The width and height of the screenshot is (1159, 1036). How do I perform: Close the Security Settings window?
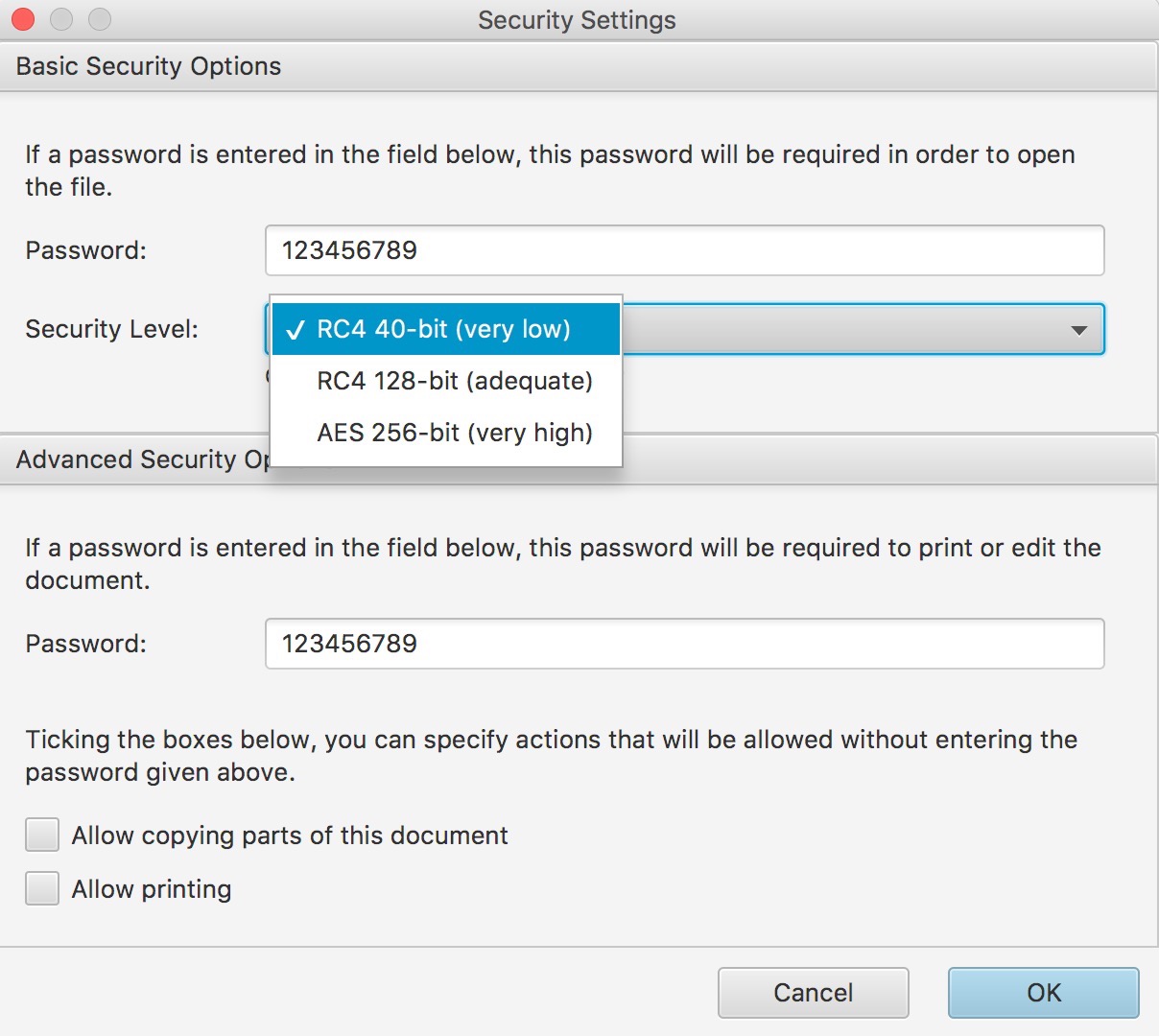23,19
